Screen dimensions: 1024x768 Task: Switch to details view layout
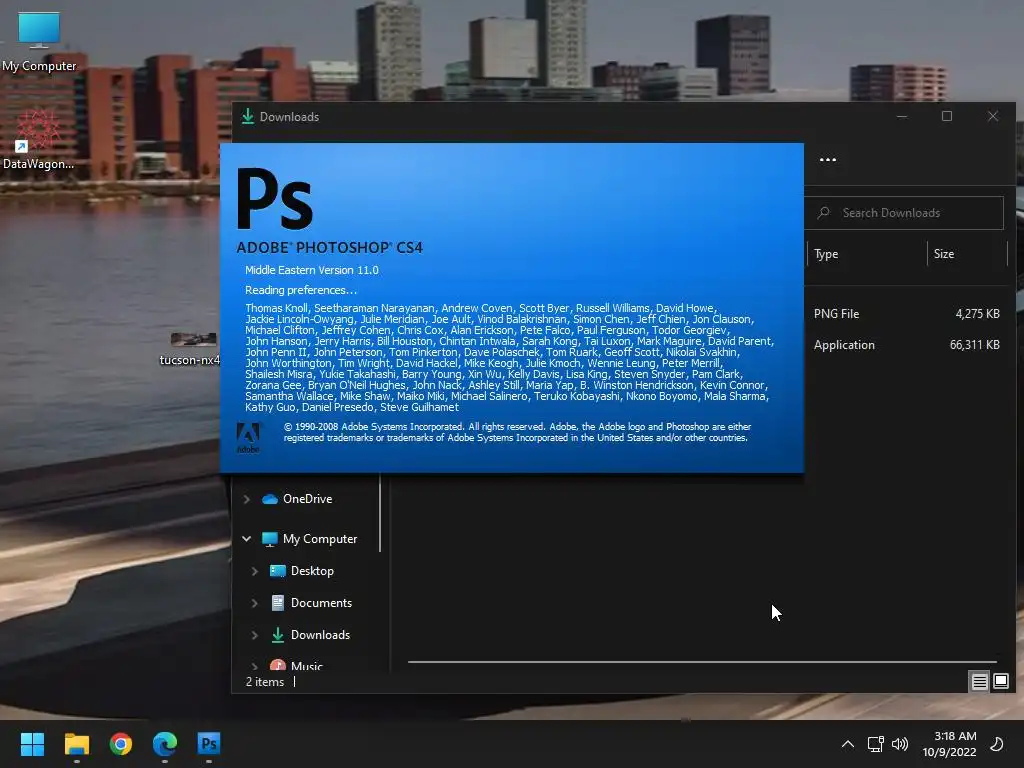coord(979,682)
